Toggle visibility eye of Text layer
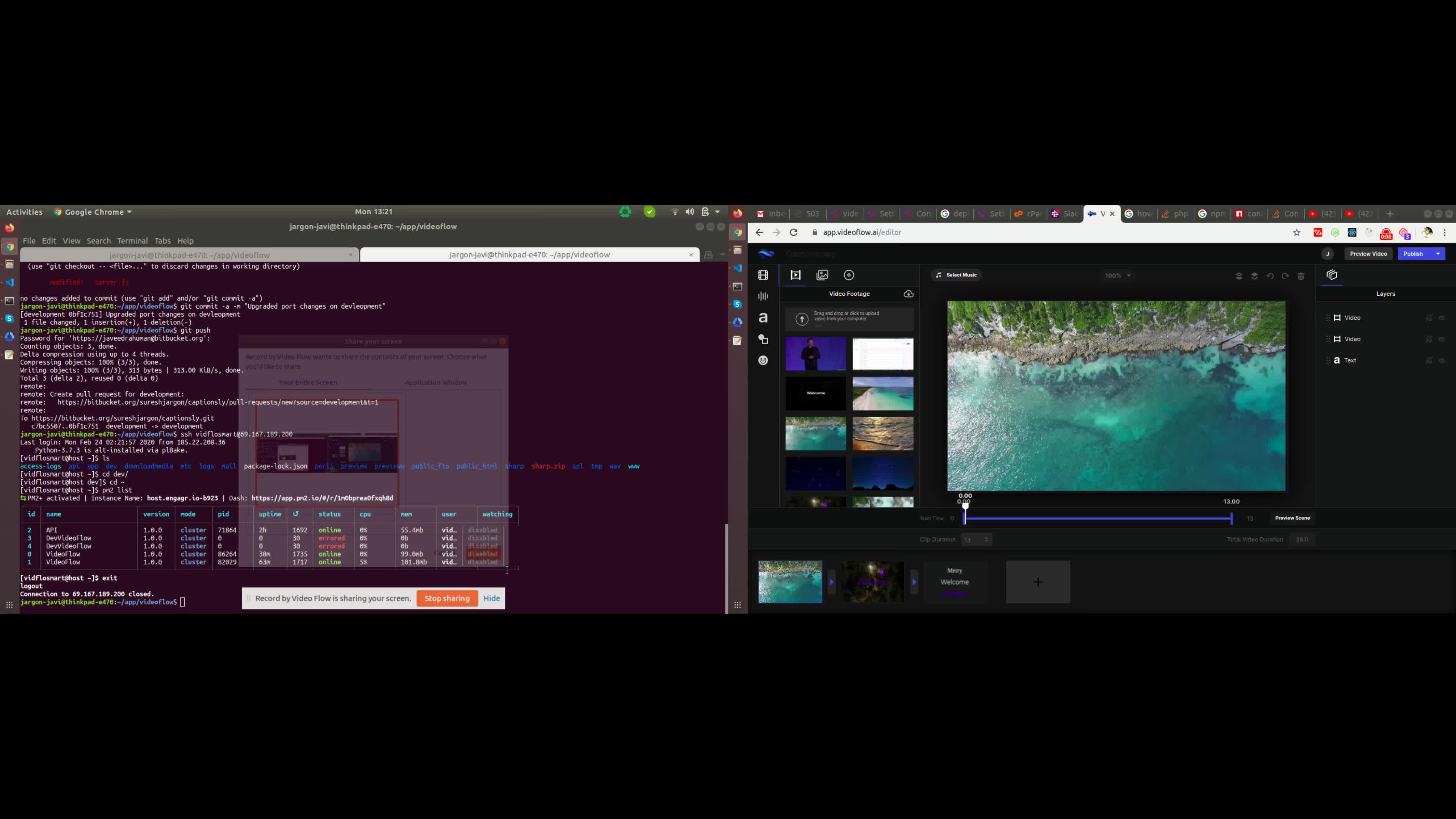The height and width of the screenshot is (819, 1456). click(1441, 361)
